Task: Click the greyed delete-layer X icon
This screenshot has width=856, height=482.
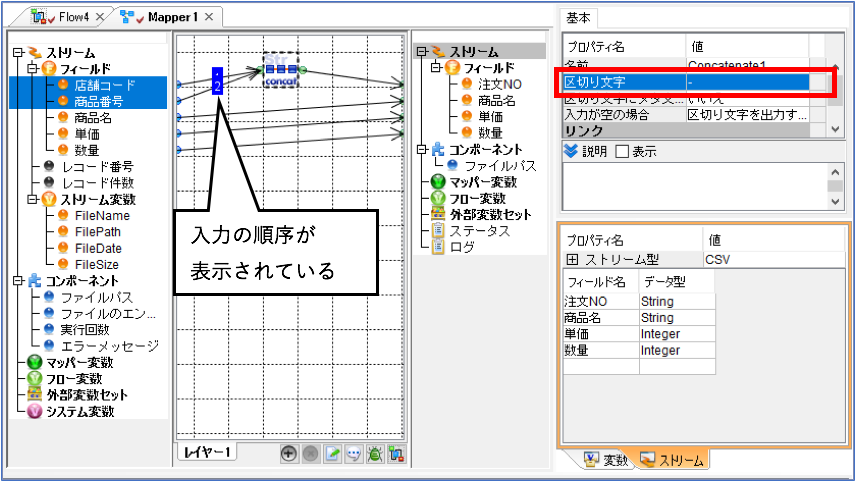Action: [x=311, y=454]
